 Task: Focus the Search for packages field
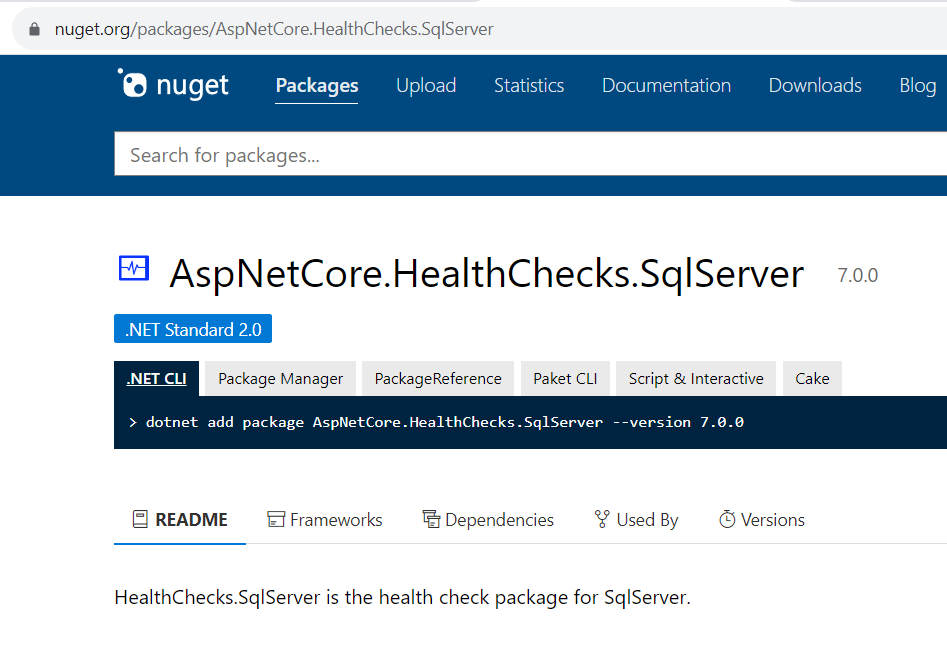tap(530, 155)
